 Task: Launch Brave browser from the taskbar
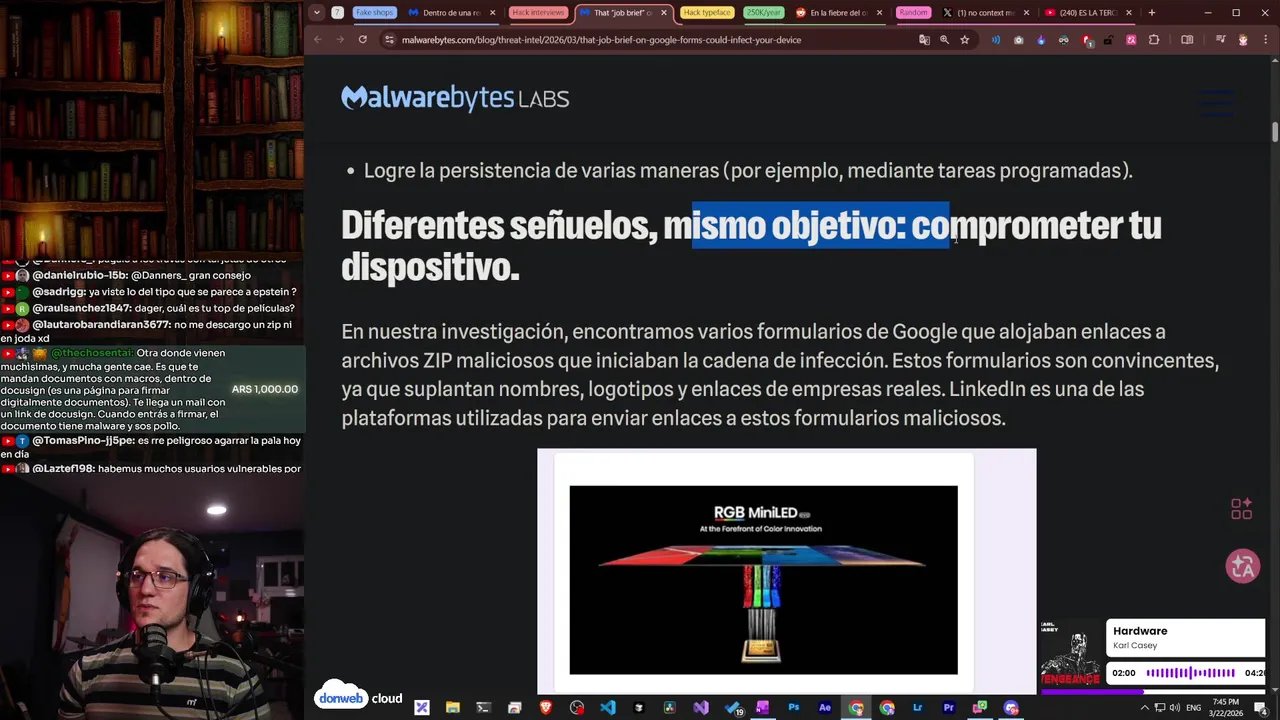point(546,708)
